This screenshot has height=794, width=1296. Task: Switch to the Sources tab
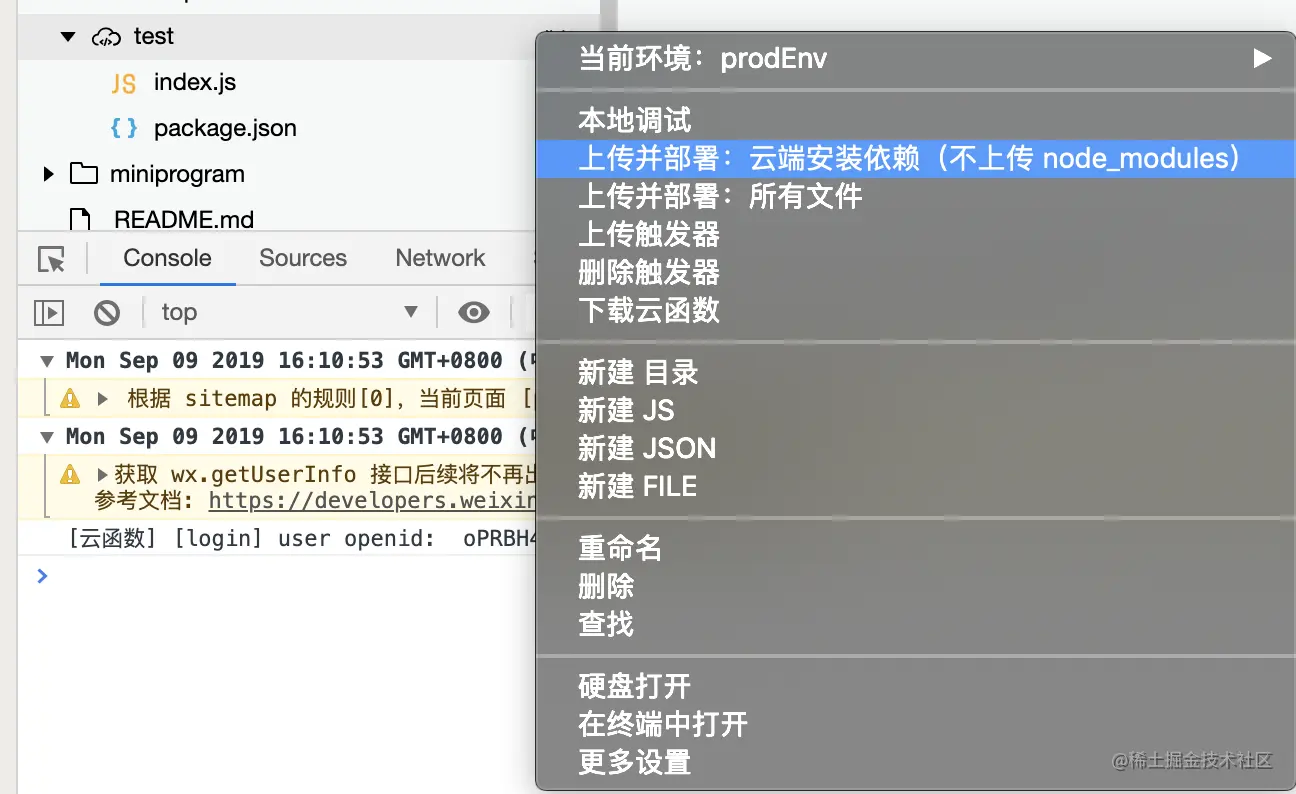303,258
